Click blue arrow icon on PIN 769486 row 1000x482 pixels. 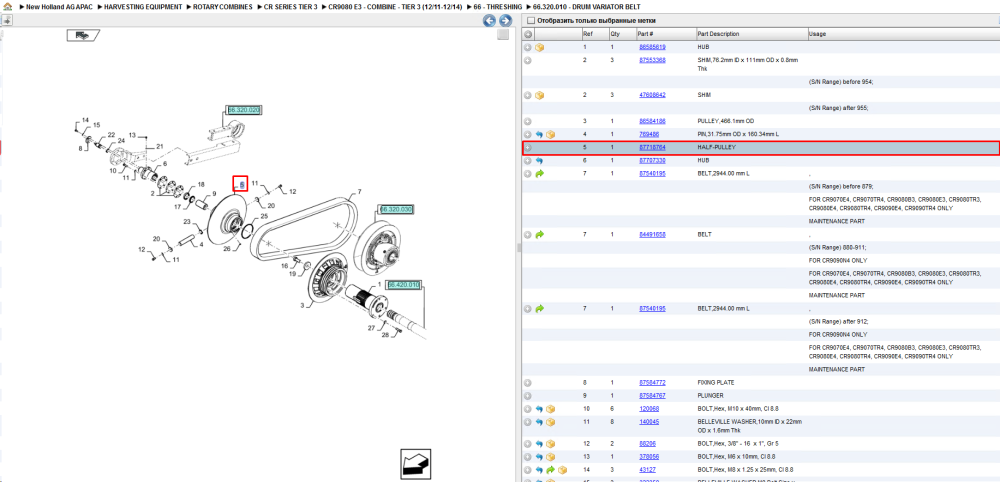(539, 135)
